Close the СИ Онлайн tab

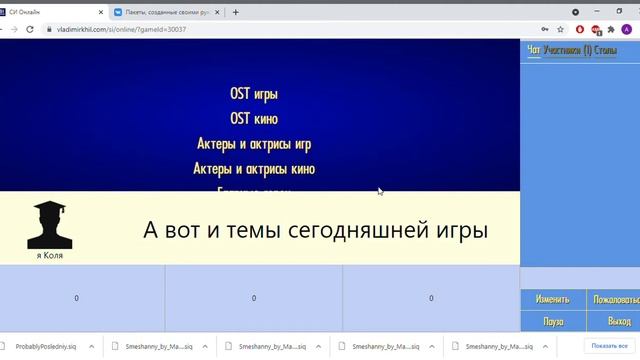point(101,12)
